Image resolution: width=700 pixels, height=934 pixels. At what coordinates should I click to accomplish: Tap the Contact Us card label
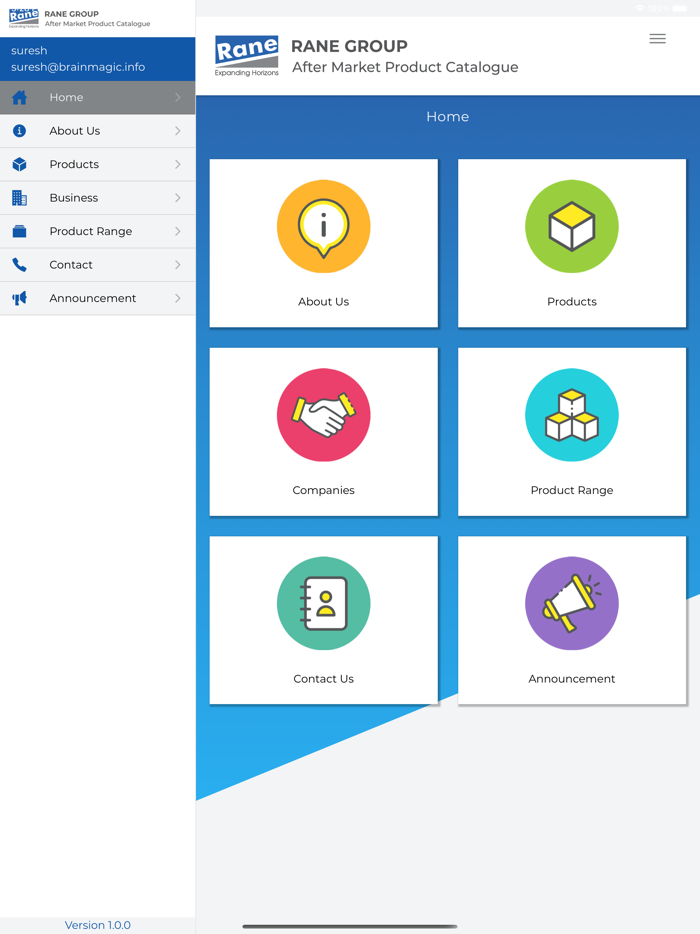pos(323,679)
